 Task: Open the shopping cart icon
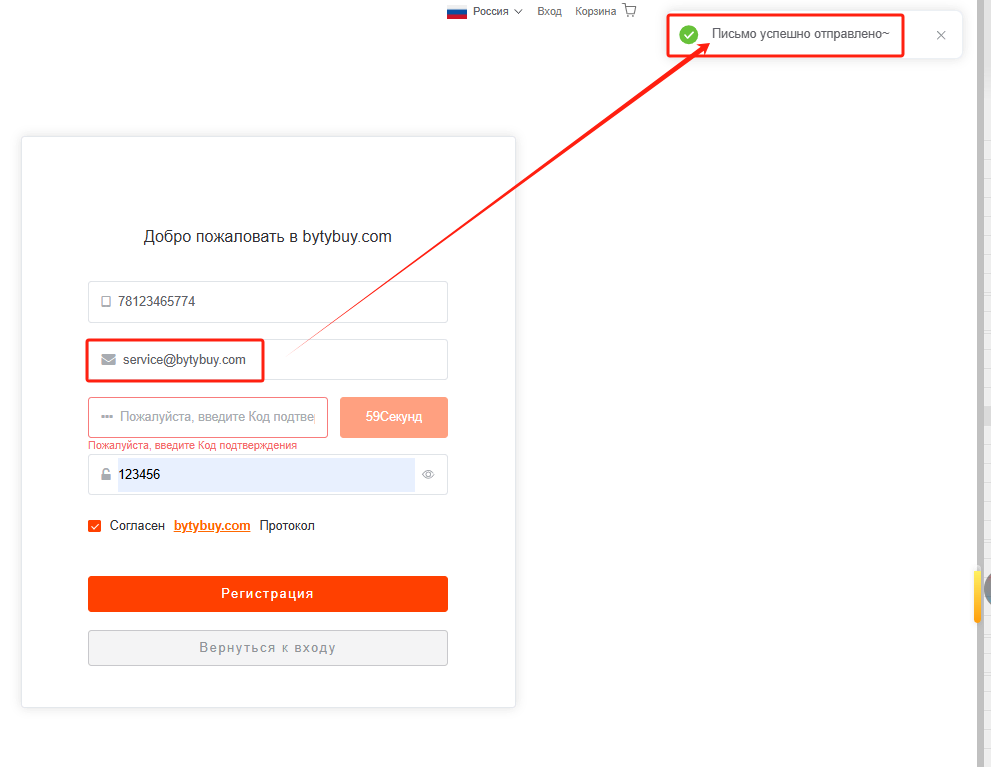[629, 10]
